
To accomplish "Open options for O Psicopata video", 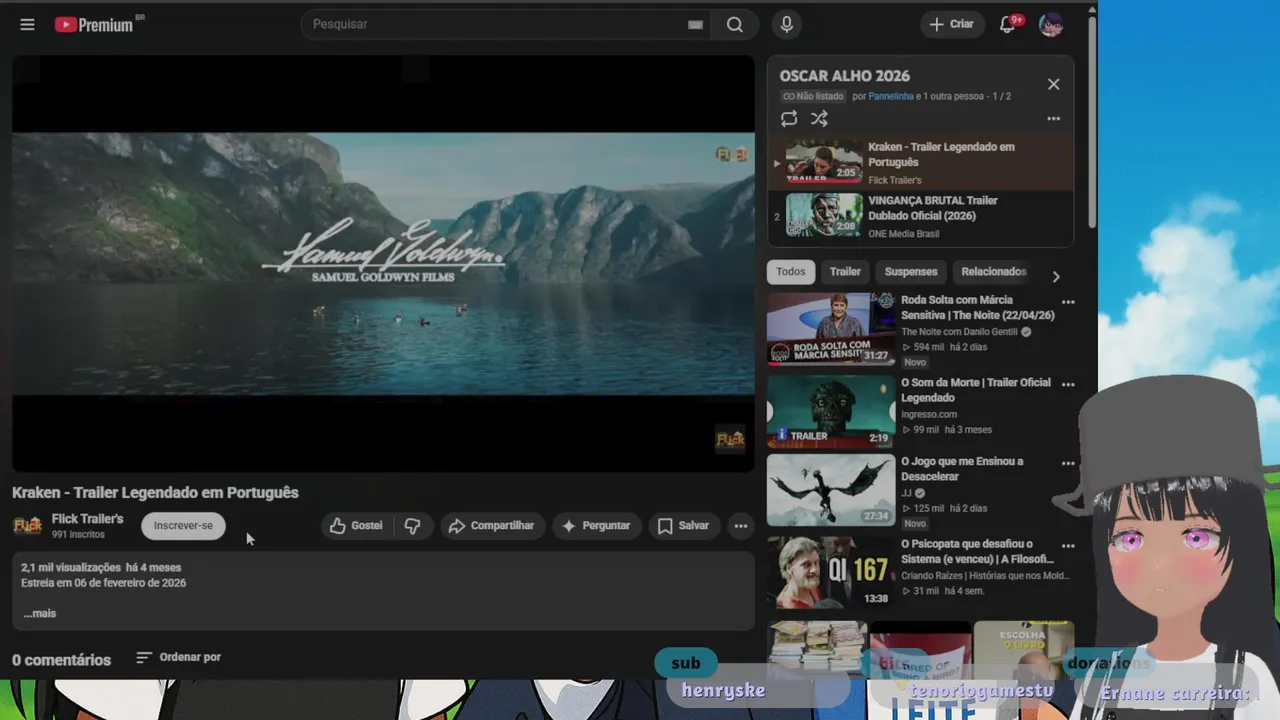I will 1068,546.
